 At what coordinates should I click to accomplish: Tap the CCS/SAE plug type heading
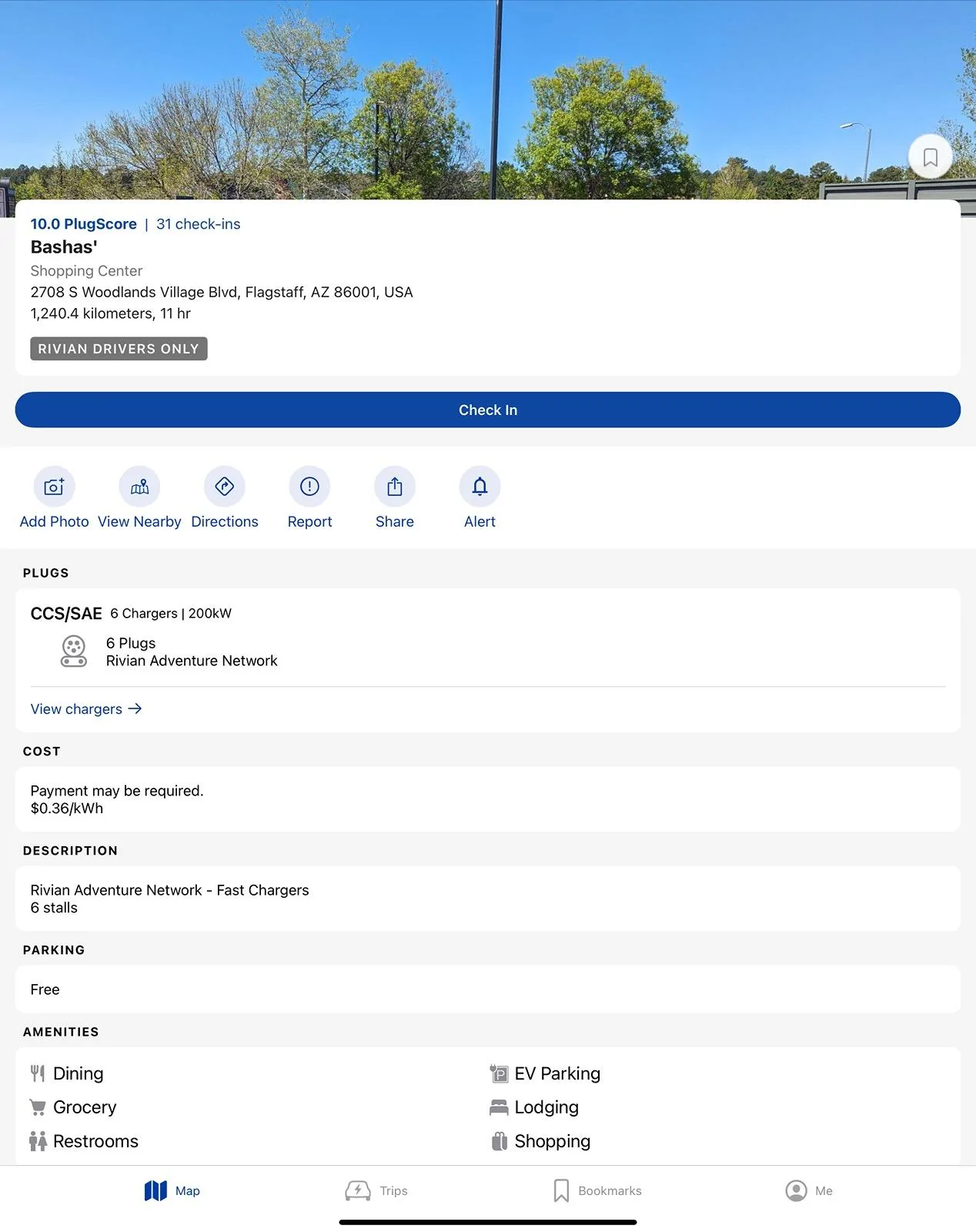pos(66,614)
